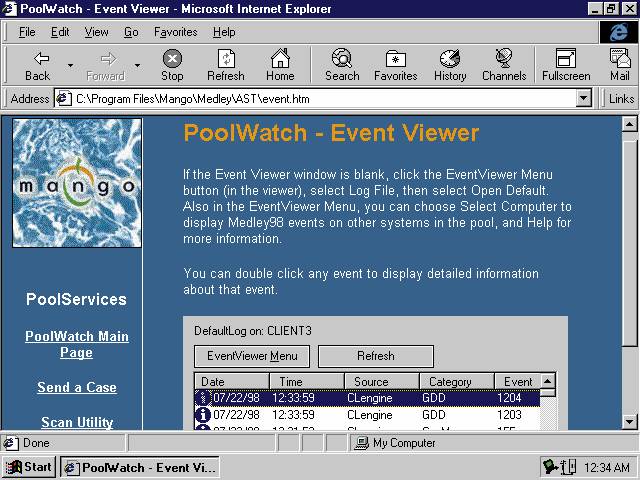Select PoolWatch taskbar window button

pyautogui.click(x=140, y=467)
